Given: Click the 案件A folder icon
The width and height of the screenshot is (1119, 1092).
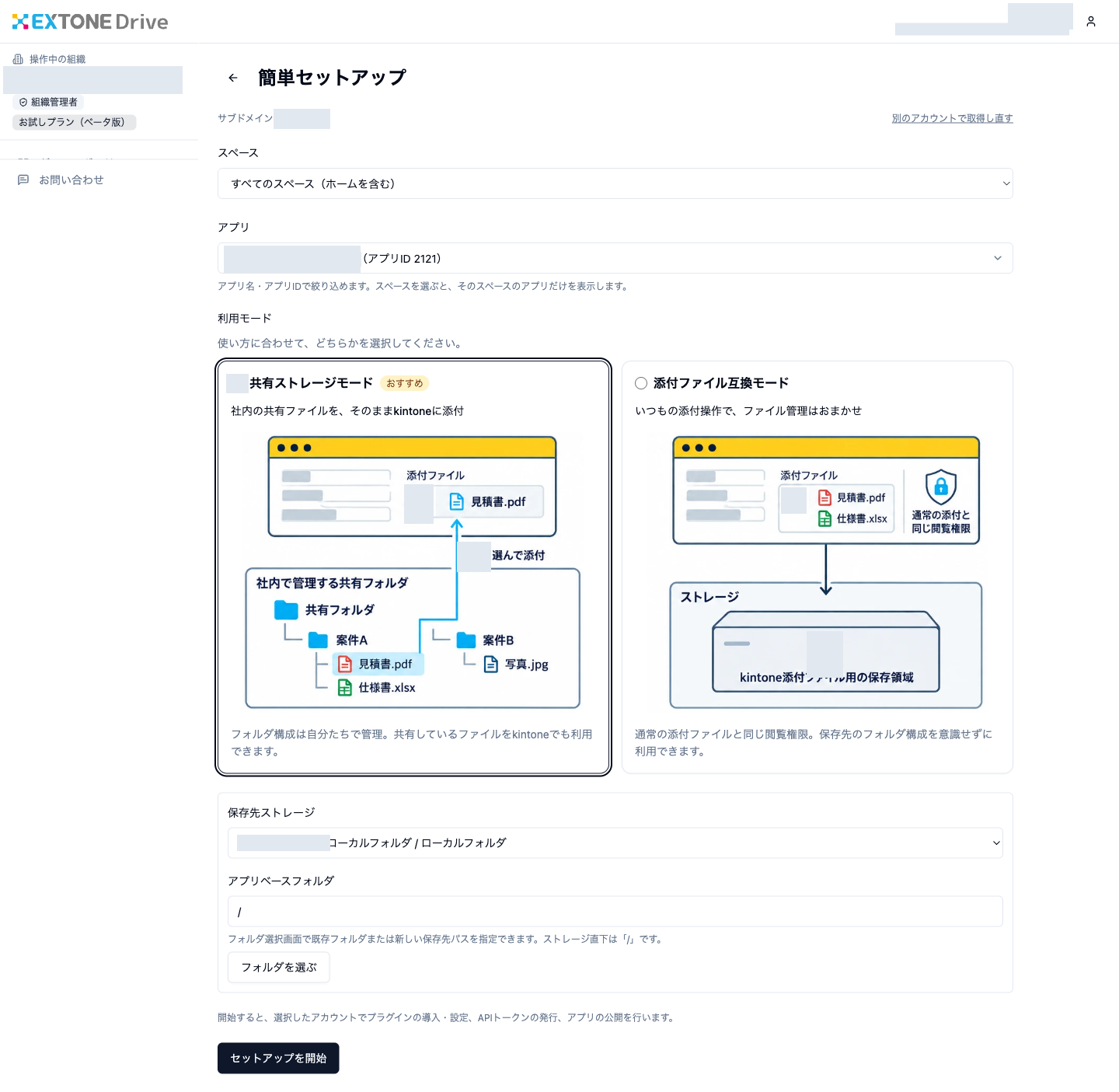Looking at the screenshot, I should 318,640.
